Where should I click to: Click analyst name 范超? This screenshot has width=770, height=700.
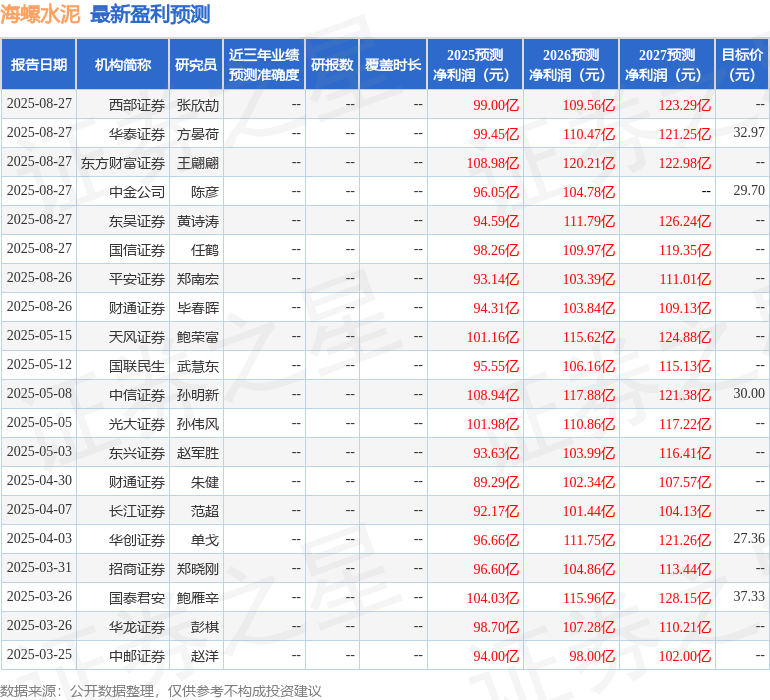[x=205, y=511]
